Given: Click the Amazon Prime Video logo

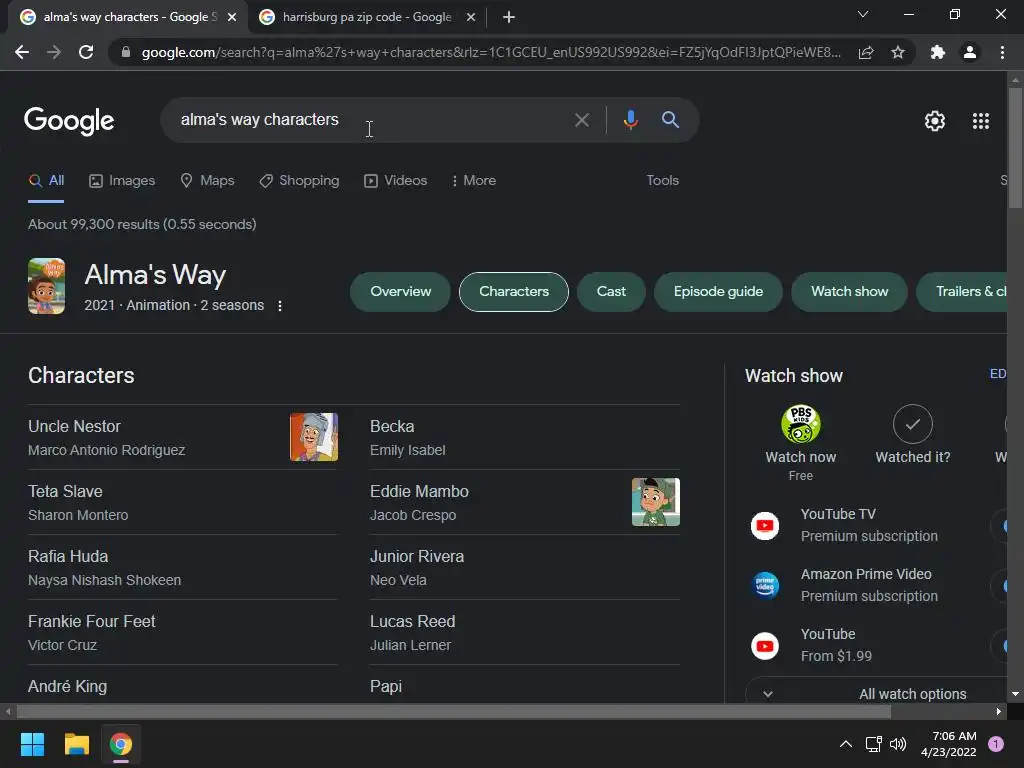Looking at the screenshot, I should [765, 585].
